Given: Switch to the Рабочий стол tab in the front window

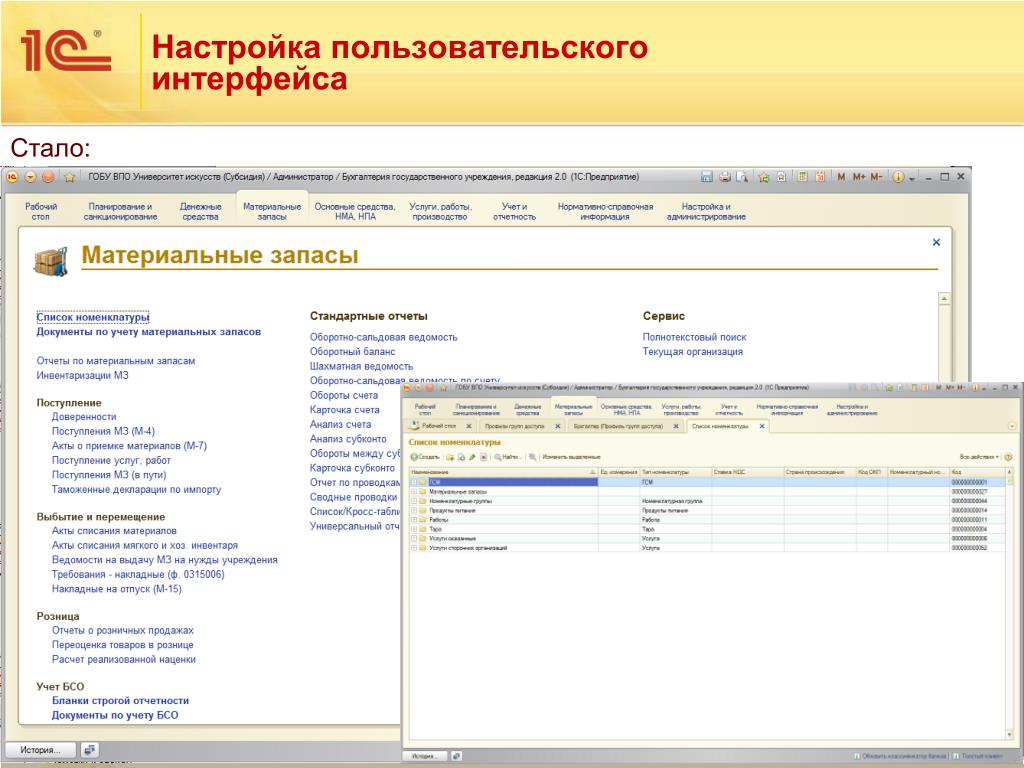Looking at the screenshot, I should (439, 426).
